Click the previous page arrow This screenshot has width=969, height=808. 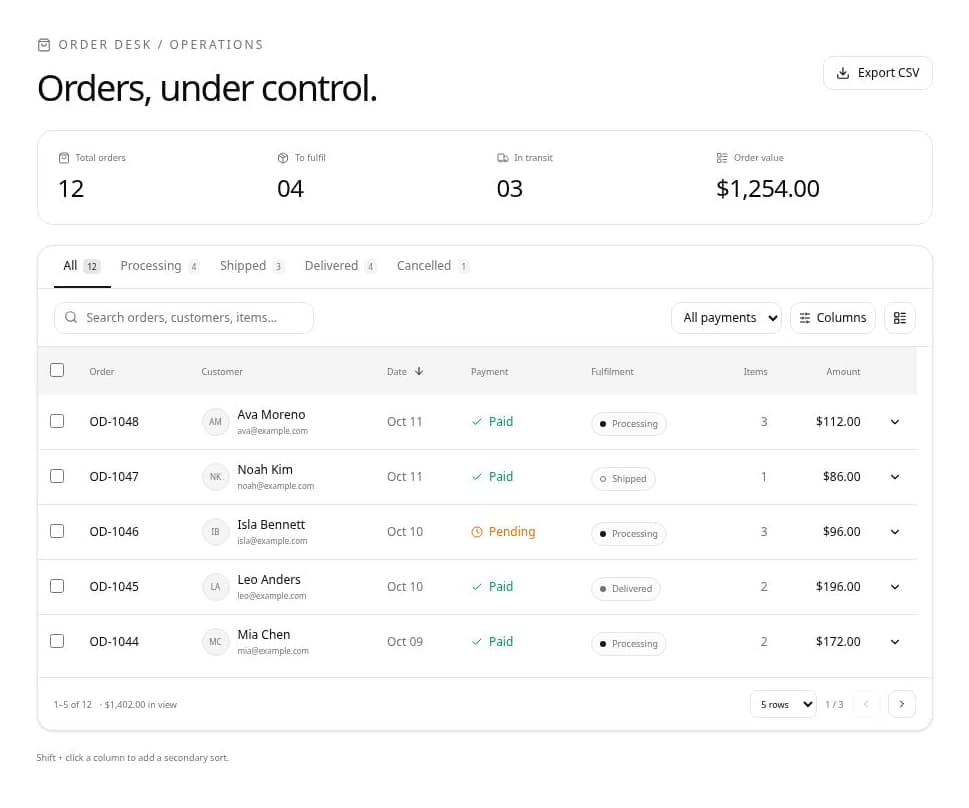click(x=866, y=704)
